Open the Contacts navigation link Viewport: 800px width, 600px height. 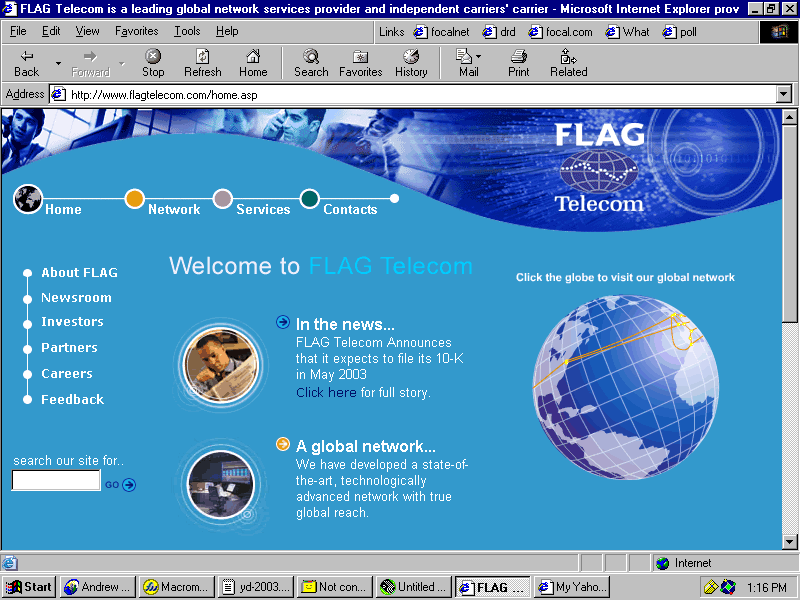(x=350, y=209)
